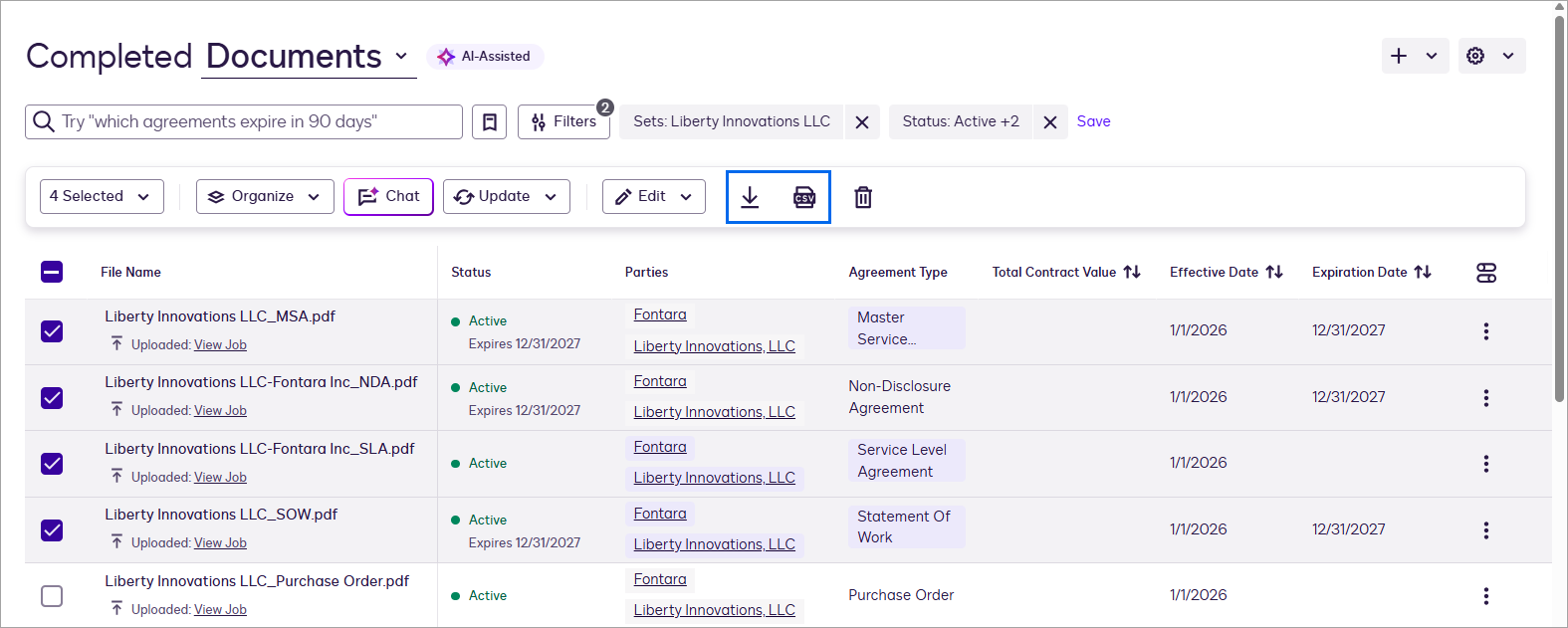Open the saved searches bookmark icon
The height and width of the screenshot is (628, 1568).
pos(489,121)
